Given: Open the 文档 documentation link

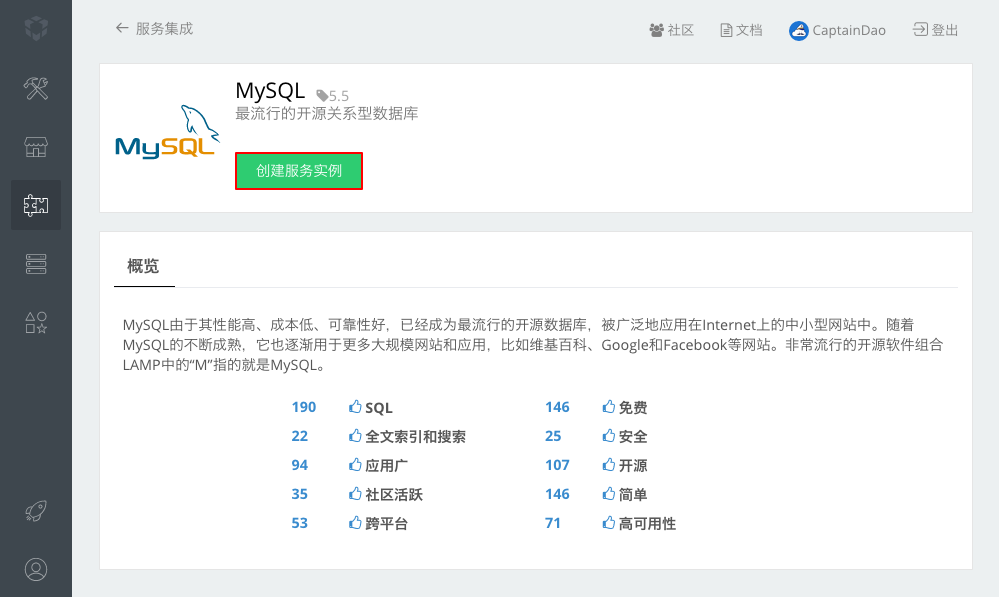Looking at the screenshot, I should [x=741, y=30].
